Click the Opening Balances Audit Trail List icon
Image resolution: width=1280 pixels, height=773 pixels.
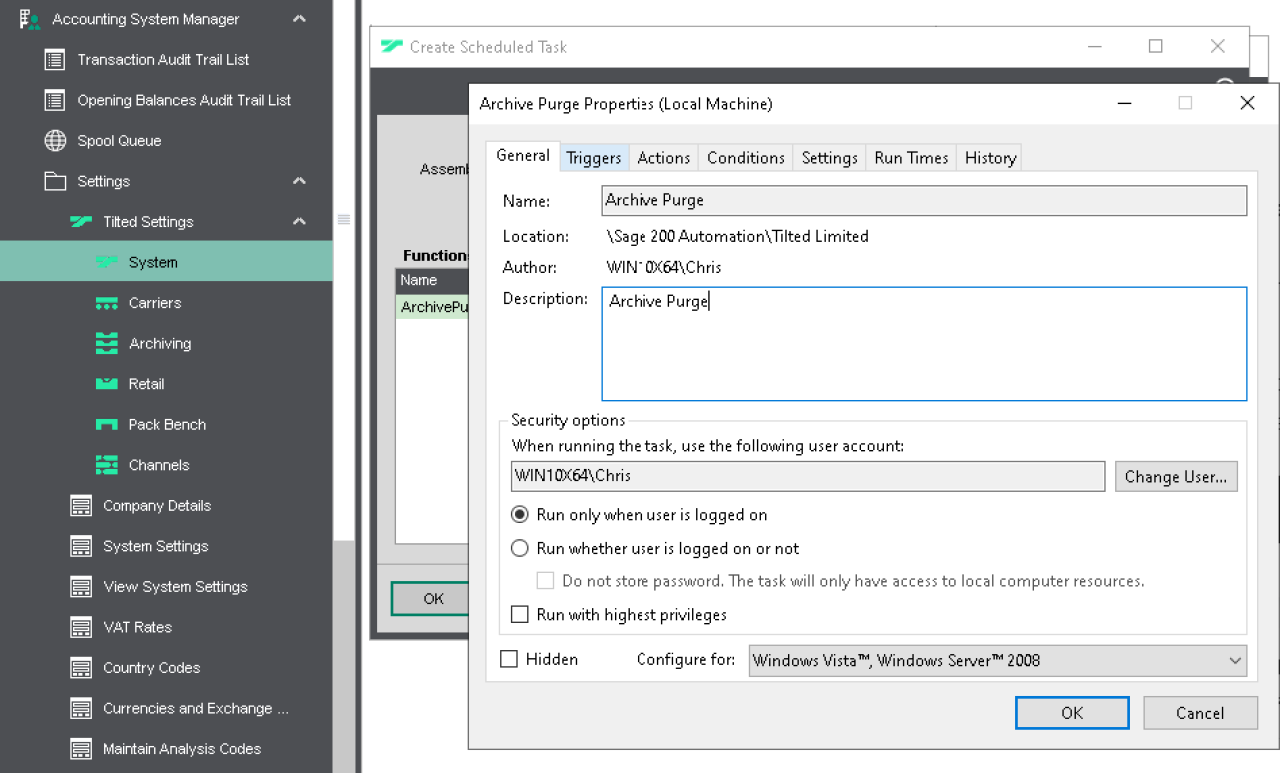tap(55, 100)
